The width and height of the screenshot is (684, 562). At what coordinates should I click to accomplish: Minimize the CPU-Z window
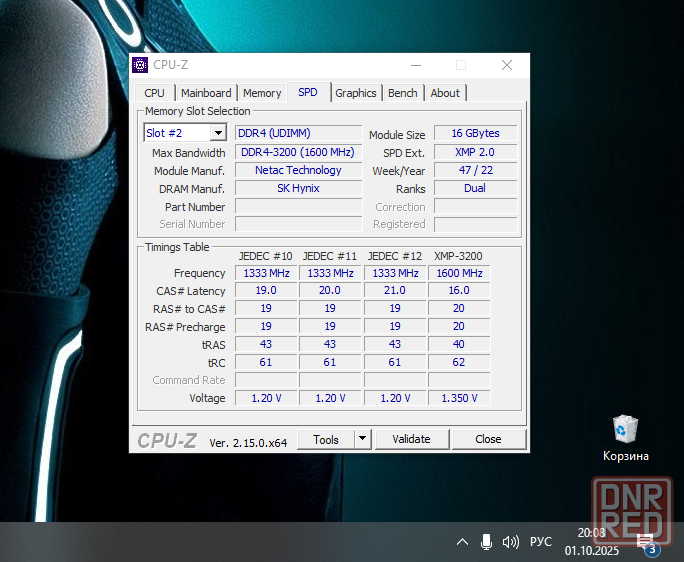(x=414, y=65)
